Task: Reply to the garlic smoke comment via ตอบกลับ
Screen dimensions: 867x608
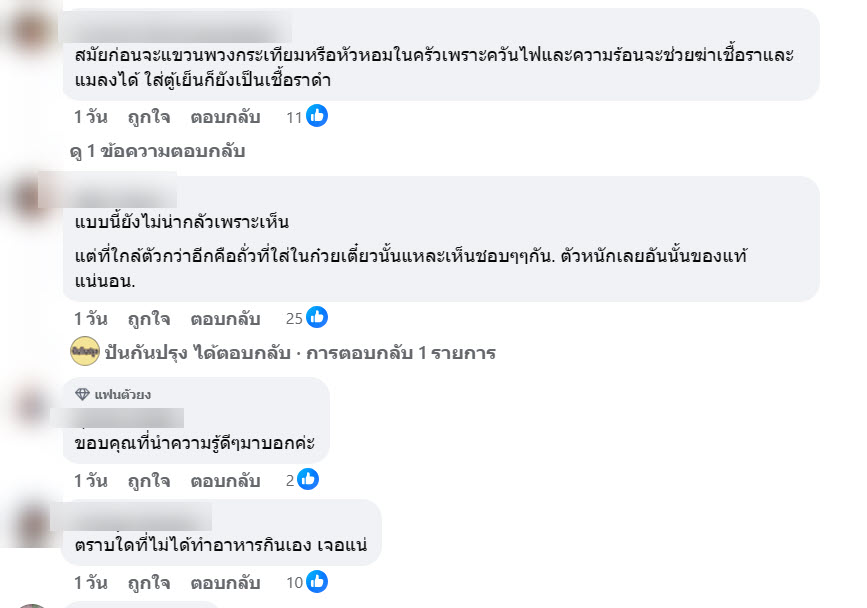Action: 225,117
